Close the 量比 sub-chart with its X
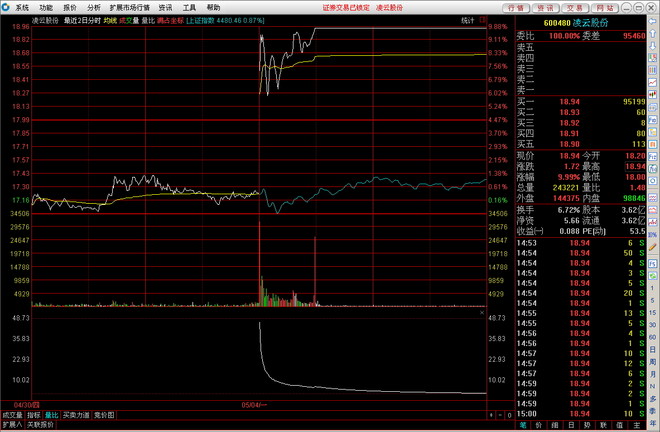This screenshot has width=660, height=432. [482, 313]
